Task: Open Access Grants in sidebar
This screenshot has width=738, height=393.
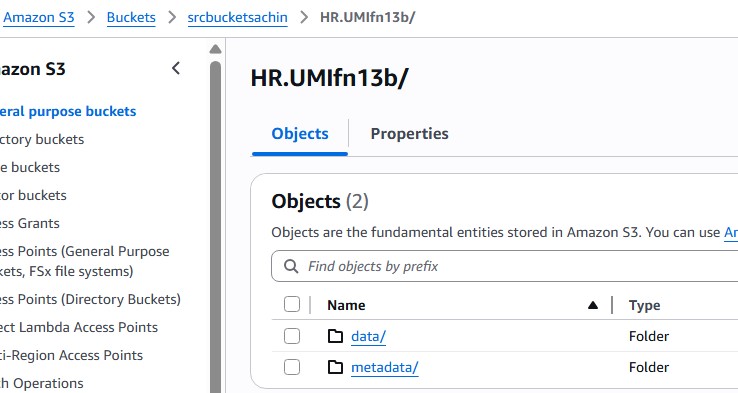Action: click(x=30, y=223)
